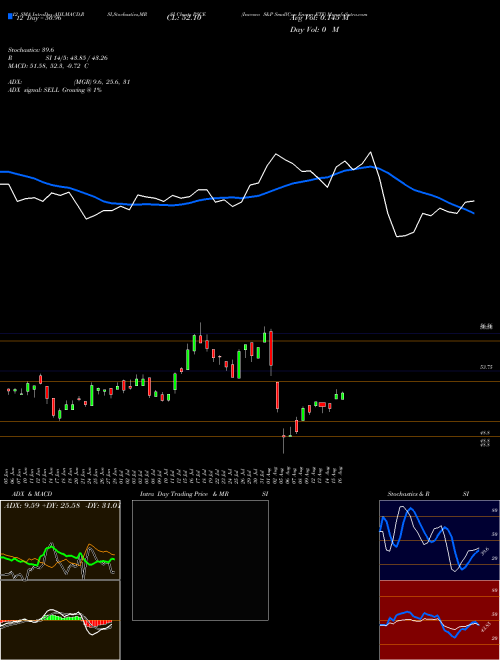This screenshot has width=500, height=660.
Task: Click the peak of the white price line
Action: [371, 152]
